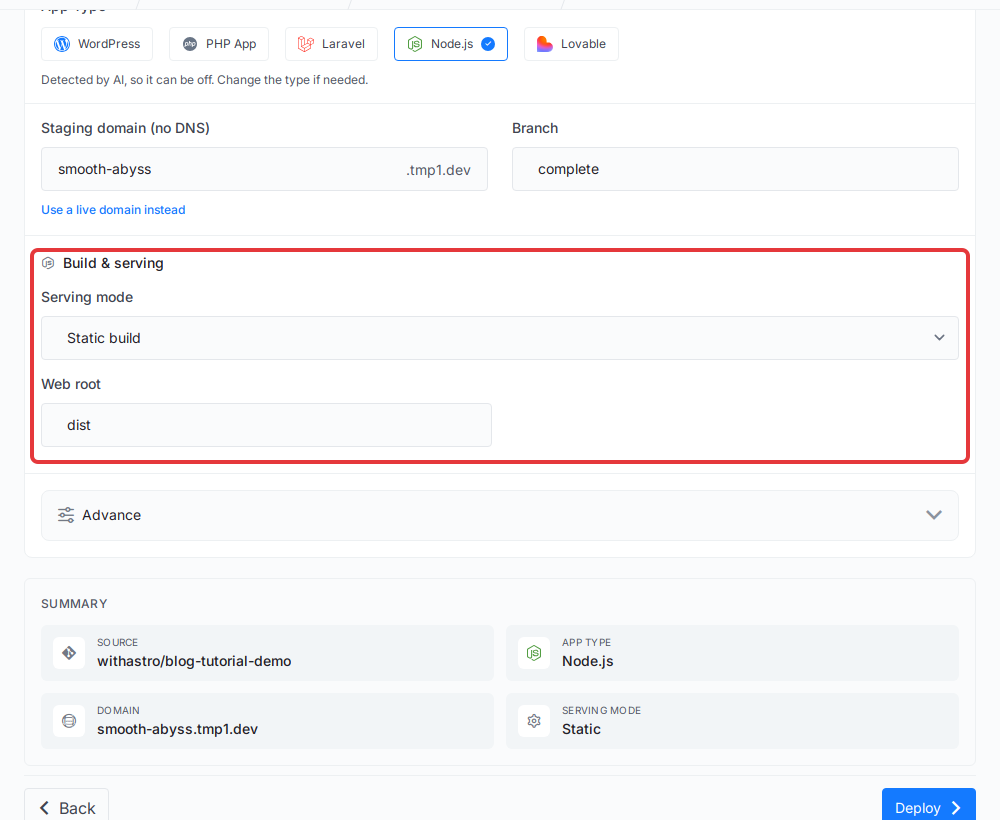1000x820 pixels.
Task: Edit the smooth-abyss staging domain field
Action: (x=265, y=169)
